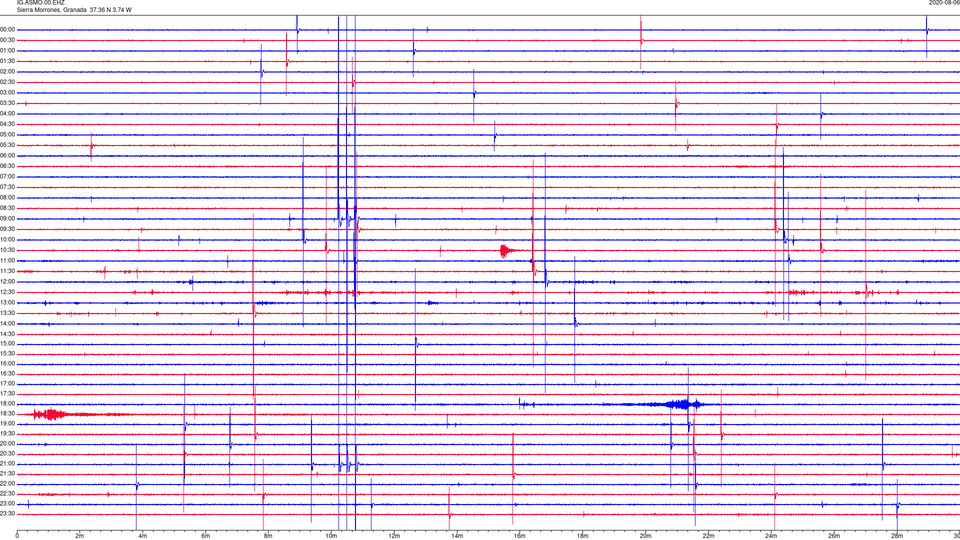Click the 18:30 trace label
This screenshot has height=540, width=960.
pyautogui.click(x=8, y=414)
